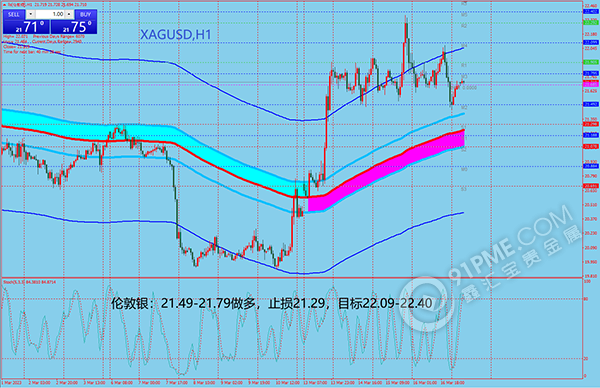The width and height of the screenshot is (600, 388).
Task: Collapse the one-click trading panel triangle icon
Action: pos(4,5)
